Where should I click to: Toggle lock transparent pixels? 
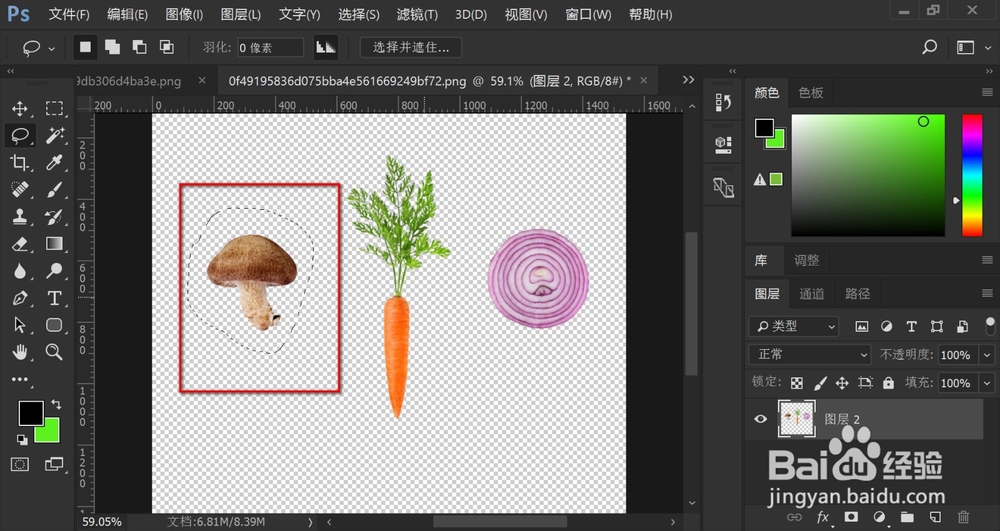click(x=797, y=383)
